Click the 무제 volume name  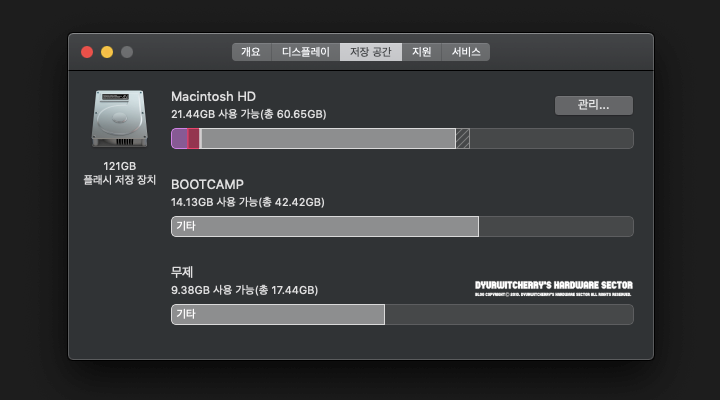pyautogui.click(x=182, y=272)
